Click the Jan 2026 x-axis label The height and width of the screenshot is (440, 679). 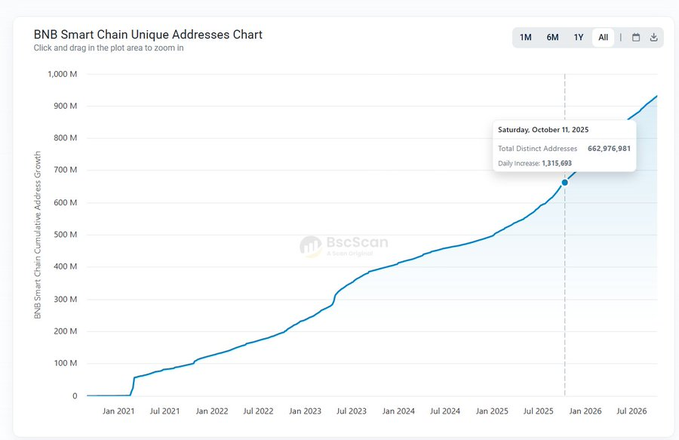[585, 411]
